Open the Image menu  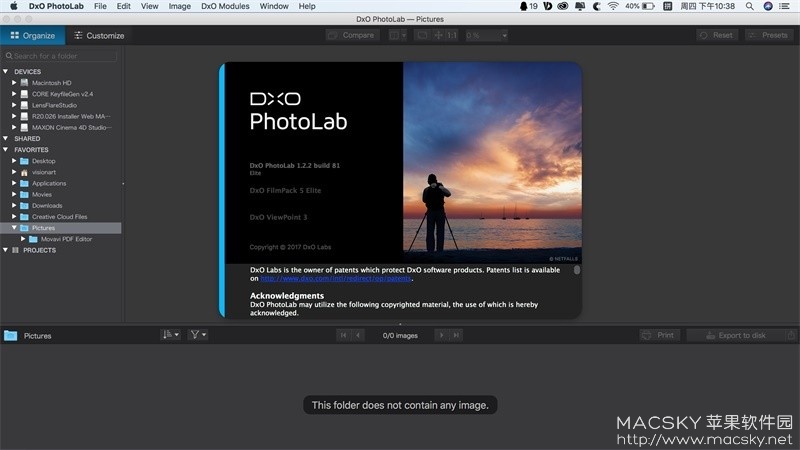click(180, 6)
